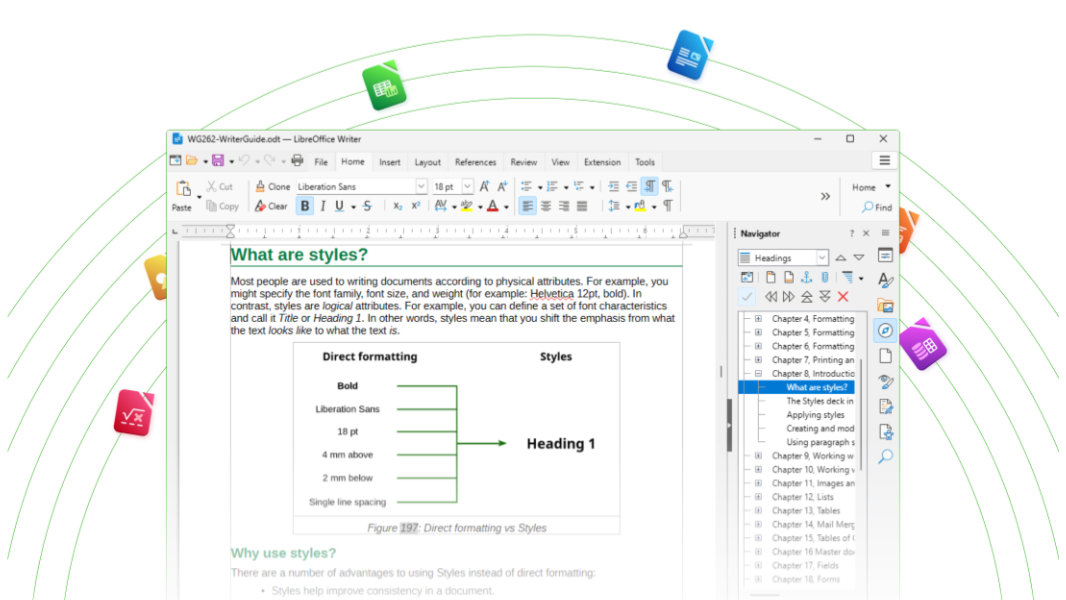Justify the paragraph text
The width and height of the screenshot is (1066, 600).
[582, 206]
